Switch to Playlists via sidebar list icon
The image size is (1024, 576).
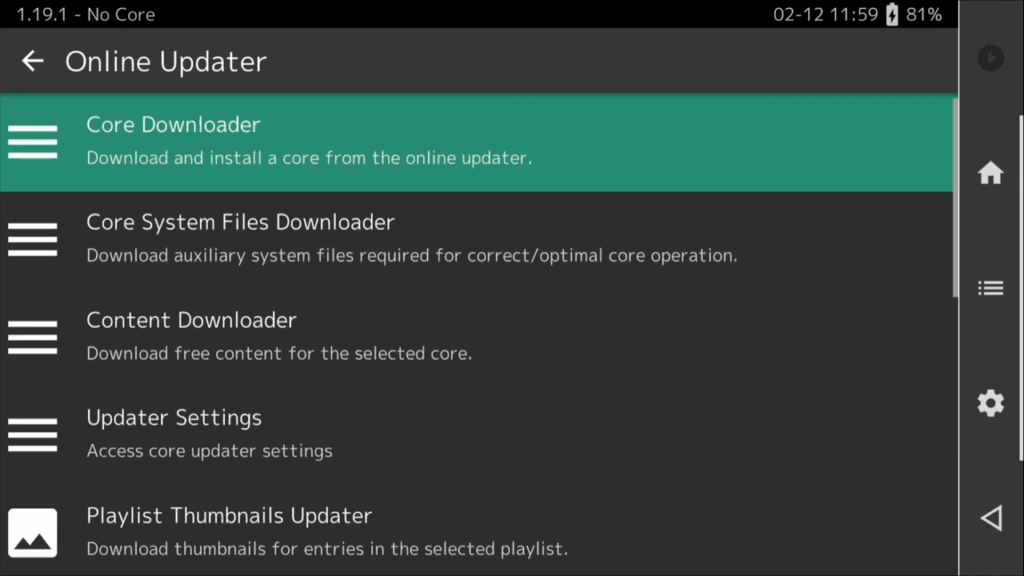(x=990, y=288)
